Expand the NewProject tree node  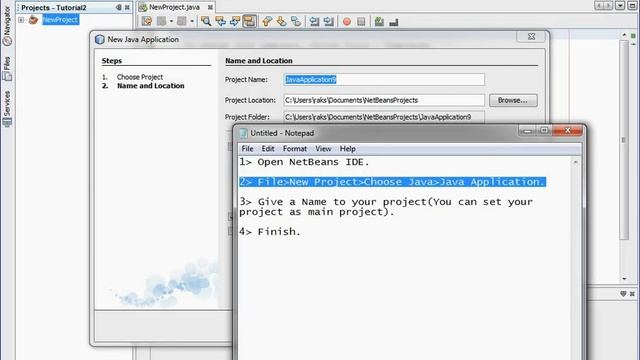[21, 20]
